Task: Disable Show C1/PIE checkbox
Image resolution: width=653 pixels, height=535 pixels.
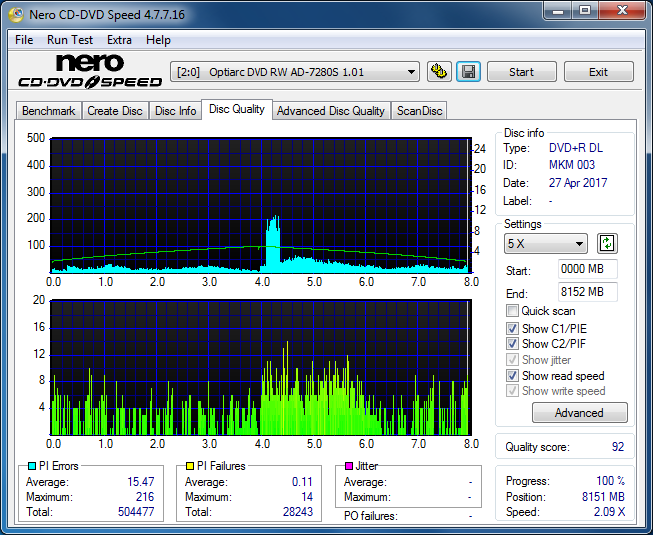Action: point(512,328)
